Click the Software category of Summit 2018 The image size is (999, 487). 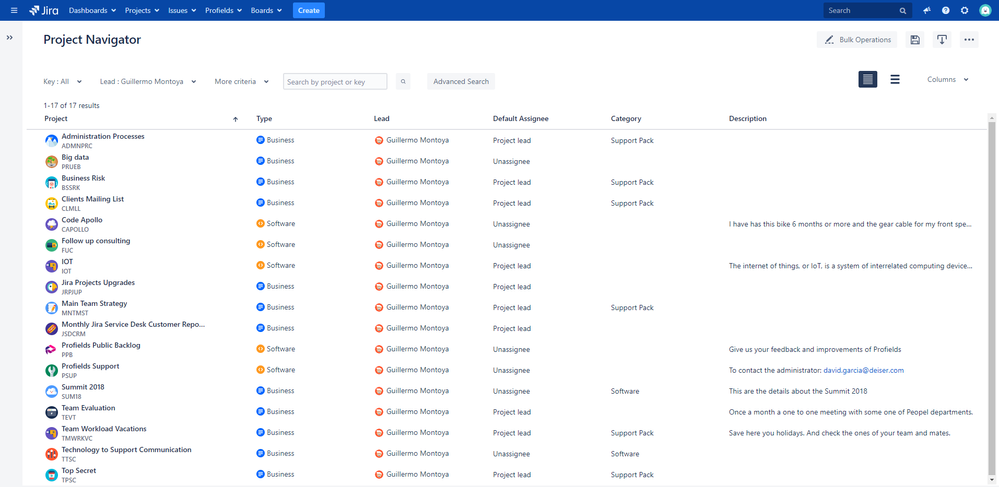point(624,391)
